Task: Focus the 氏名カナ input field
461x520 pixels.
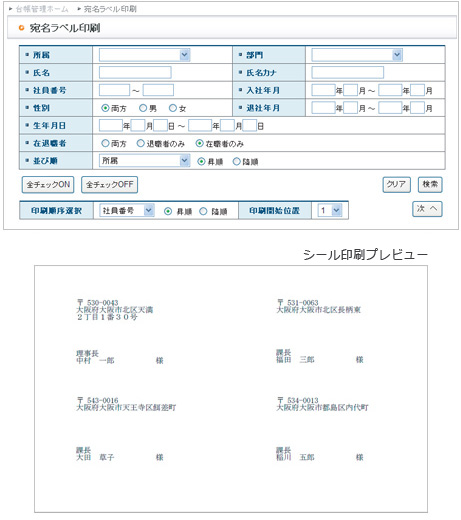Action: (x=347, y=72)
